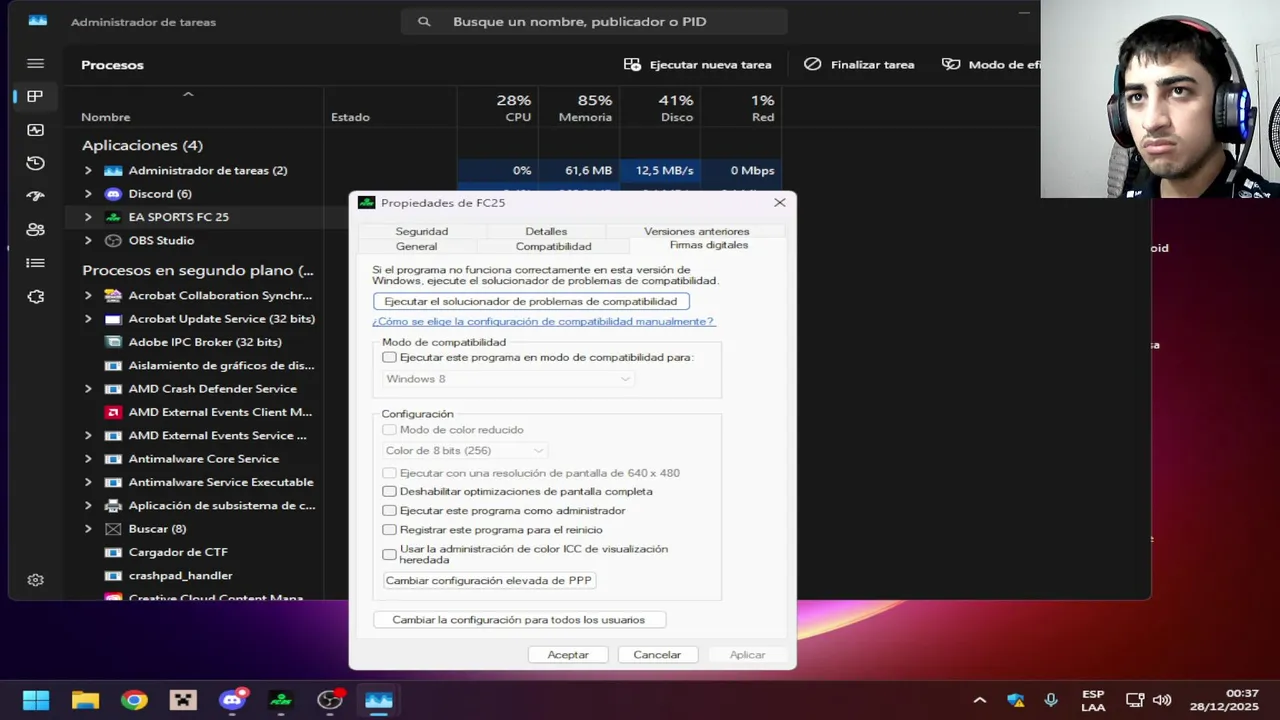Viewport: 1280px width, 720px height.
Task: Click OBS Studio process icon
Action: [x=113, y=241]
